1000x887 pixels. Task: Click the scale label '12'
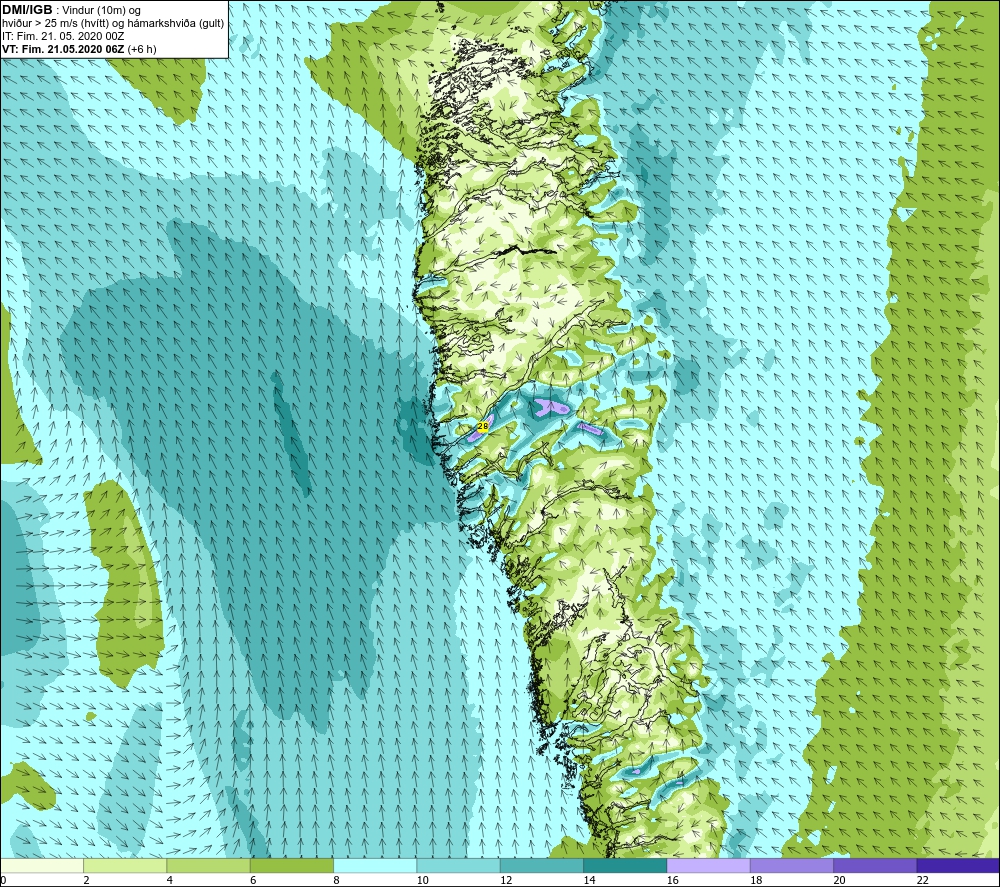[x=506, y=880]
